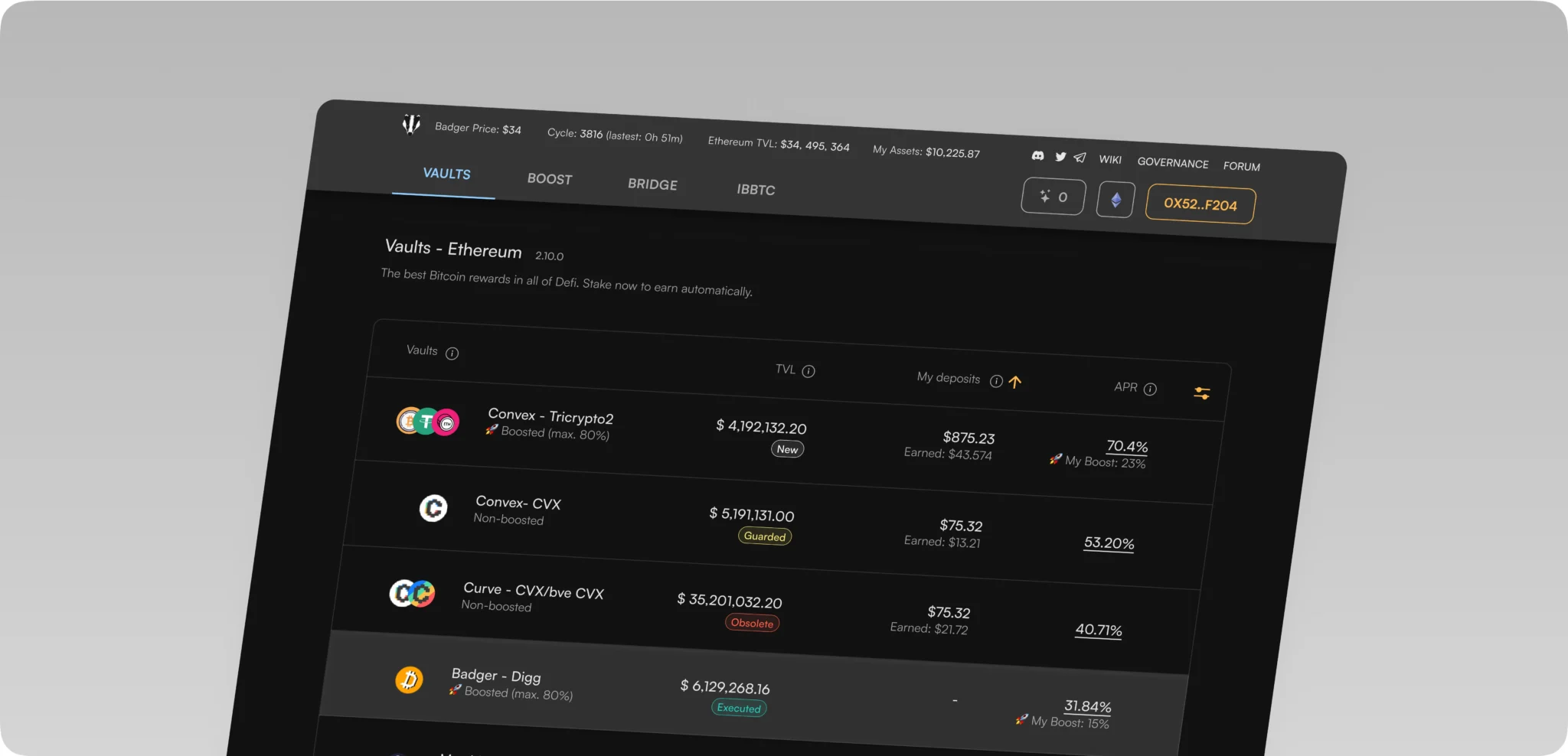
Task: Open the GOVERNANCE link
Action: point(1173,162)
